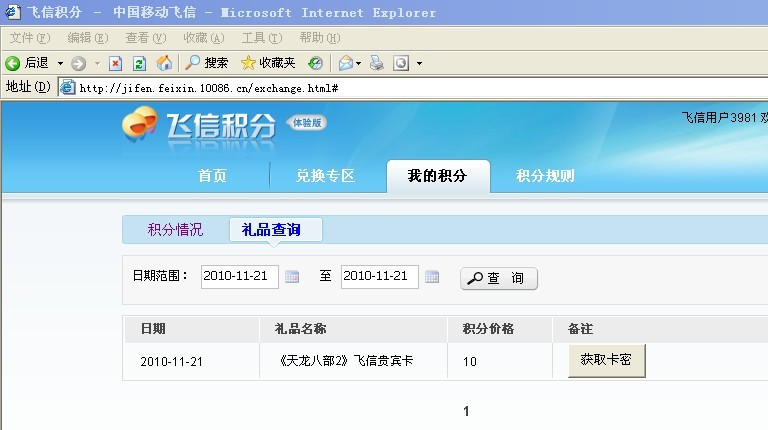
Task: Select the 我的积分 tab
Action: (438, 176)
